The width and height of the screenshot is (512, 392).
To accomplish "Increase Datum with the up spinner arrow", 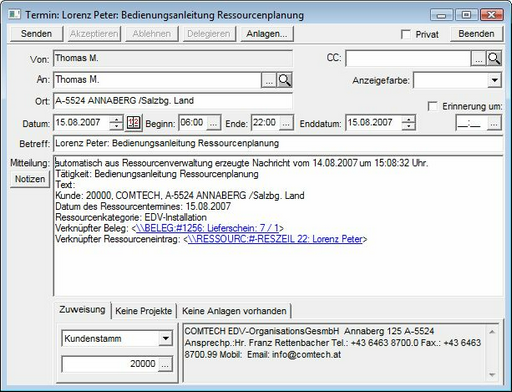I will 116,119.
